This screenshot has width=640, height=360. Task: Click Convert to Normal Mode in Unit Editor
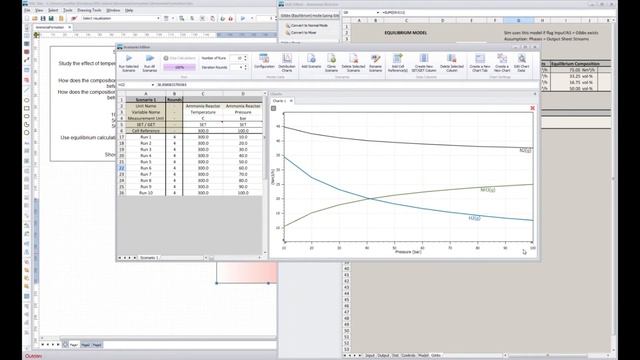(309, 25)
